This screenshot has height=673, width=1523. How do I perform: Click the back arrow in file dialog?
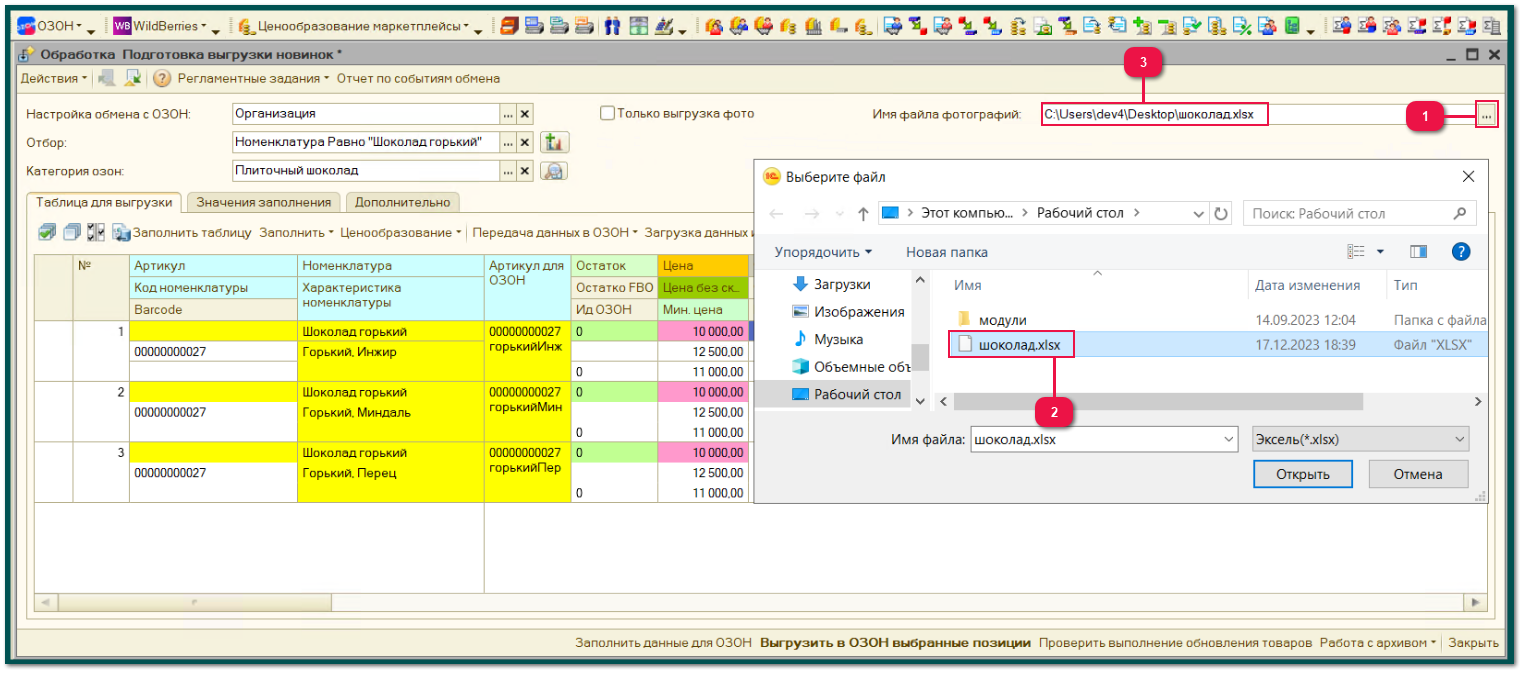tap(777, 213)
